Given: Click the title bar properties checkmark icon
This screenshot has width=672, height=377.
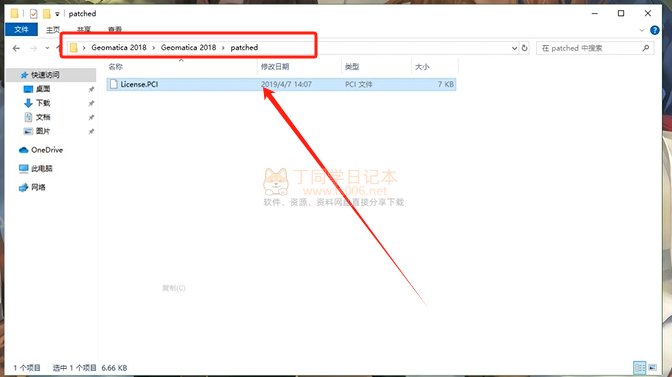Looking at the screenshot, I should coord(33,14).
